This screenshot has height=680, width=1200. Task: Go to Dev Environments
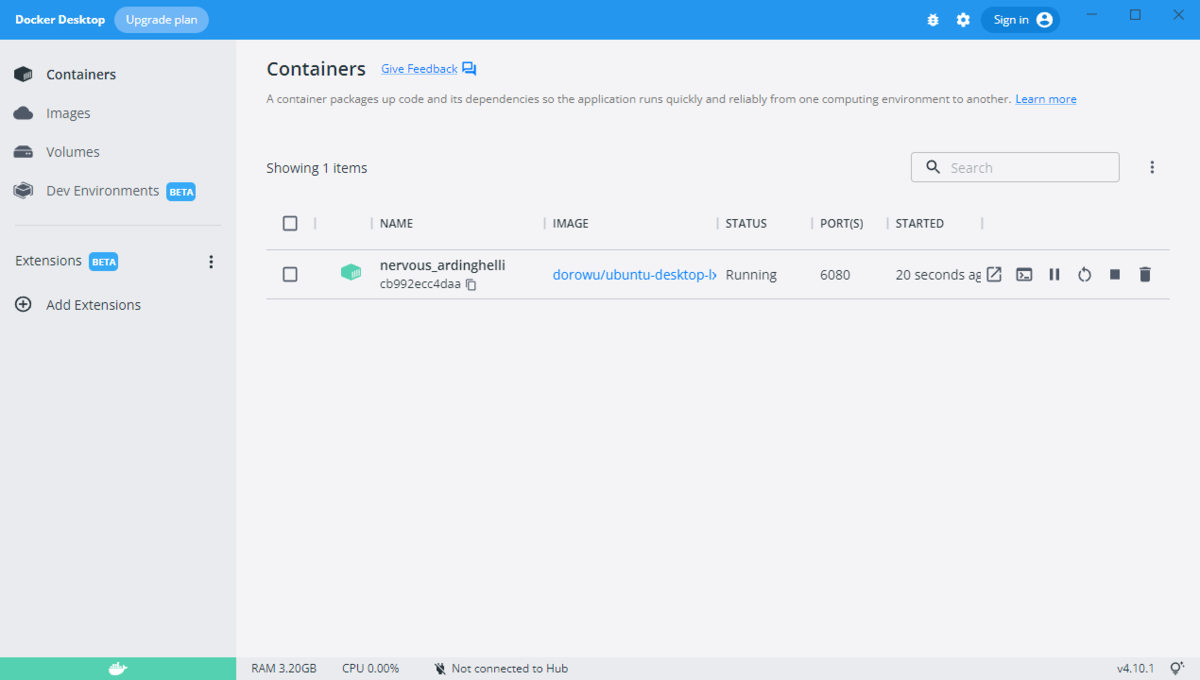(x=101, y=190)
